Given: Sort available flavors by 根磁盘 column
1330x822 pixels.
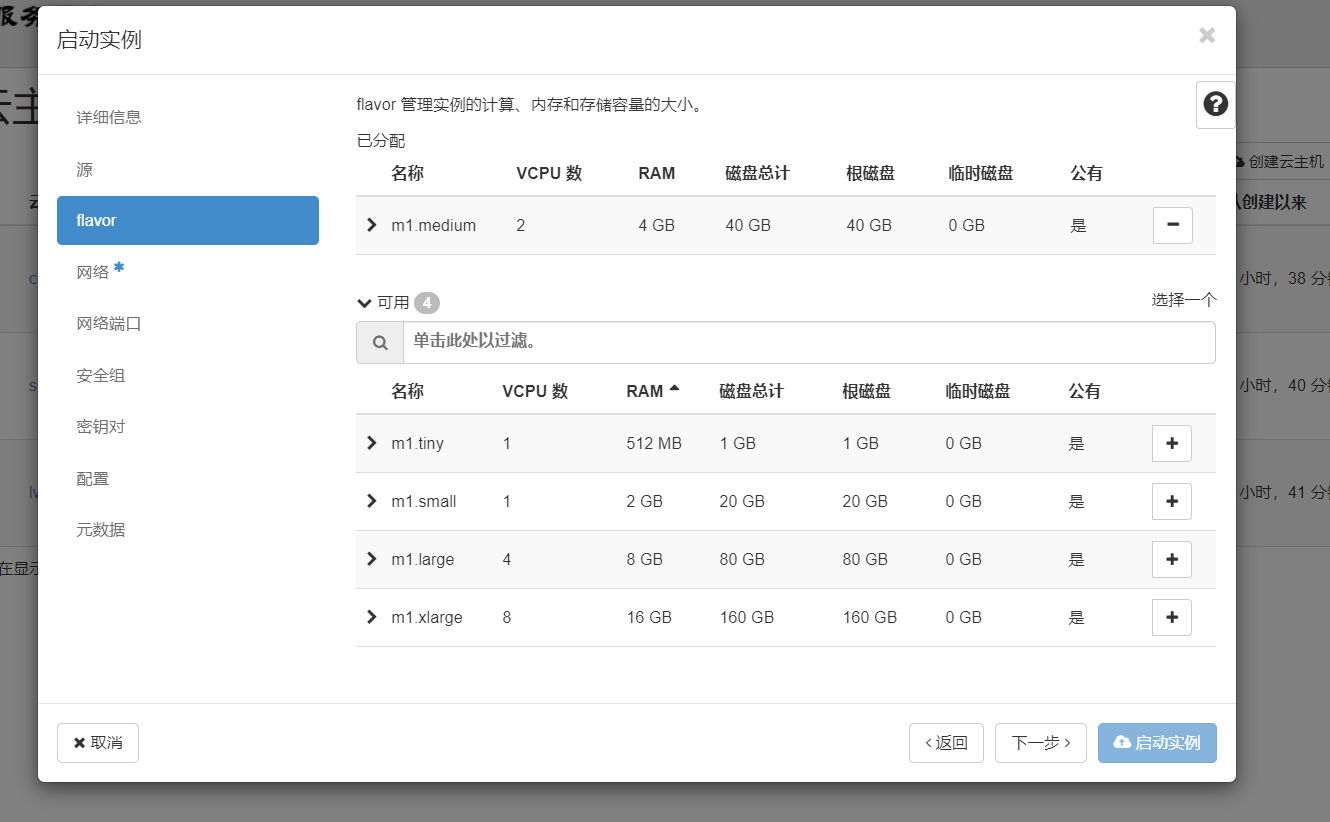Looking at the screenshot, I should tap(867, 391).
